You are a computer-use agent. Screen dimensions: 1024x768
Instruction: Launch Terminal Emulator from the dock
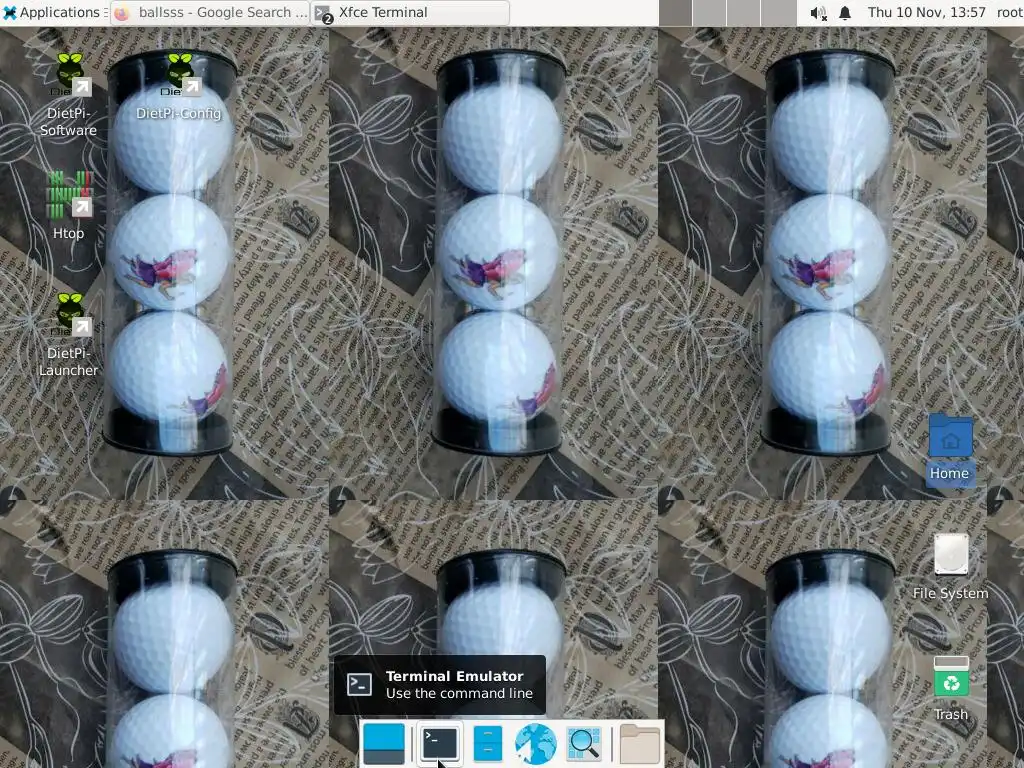440,744
